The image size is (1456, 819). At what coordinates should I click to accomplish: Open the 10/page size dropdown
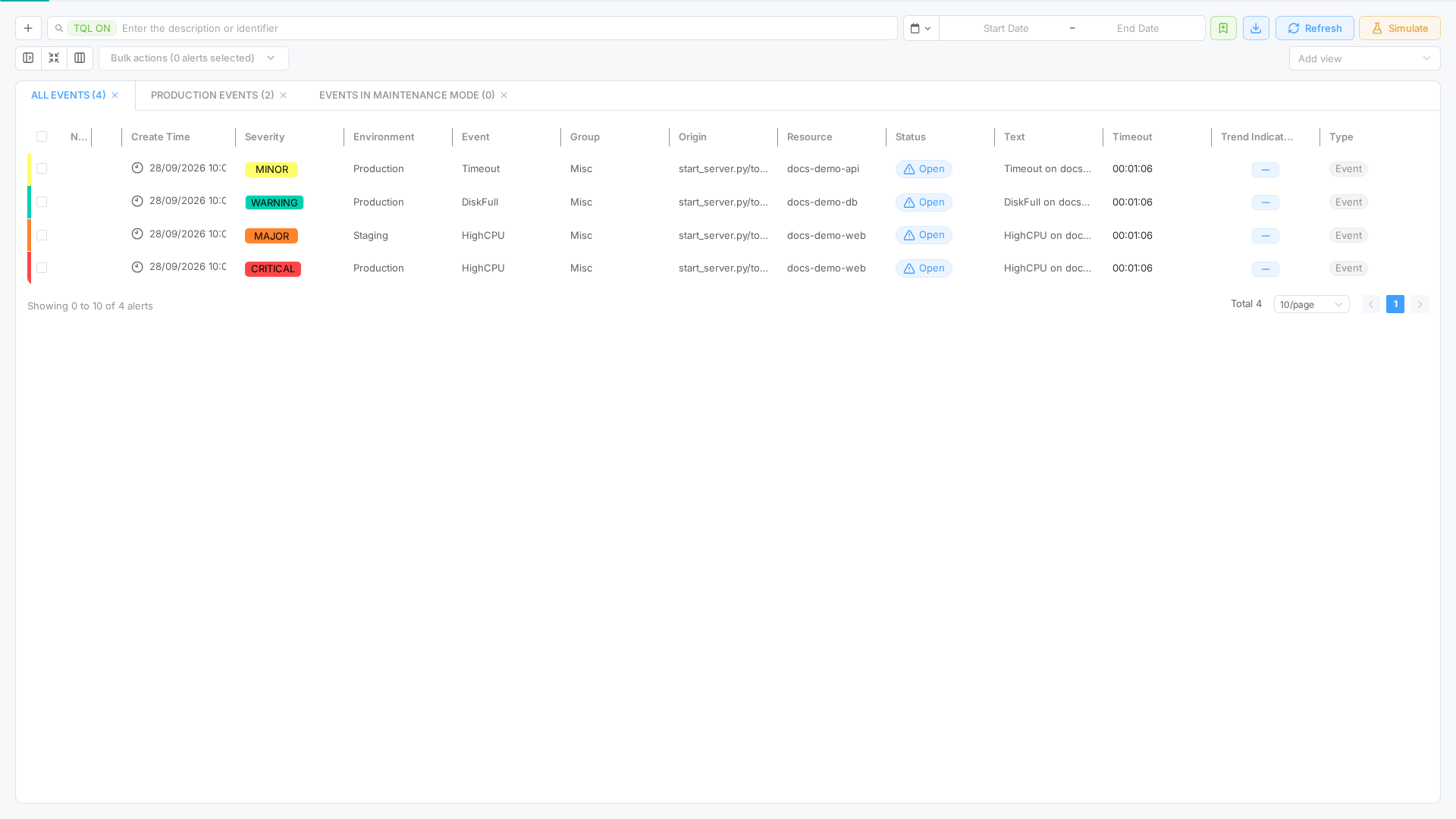pos(1311,304)
